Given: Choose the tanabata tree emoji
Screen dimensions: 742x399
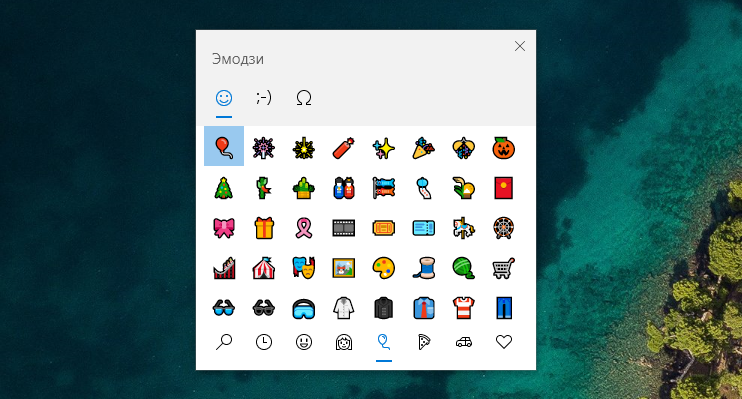Looking at the screenshot, I should [x=264, y=188].
